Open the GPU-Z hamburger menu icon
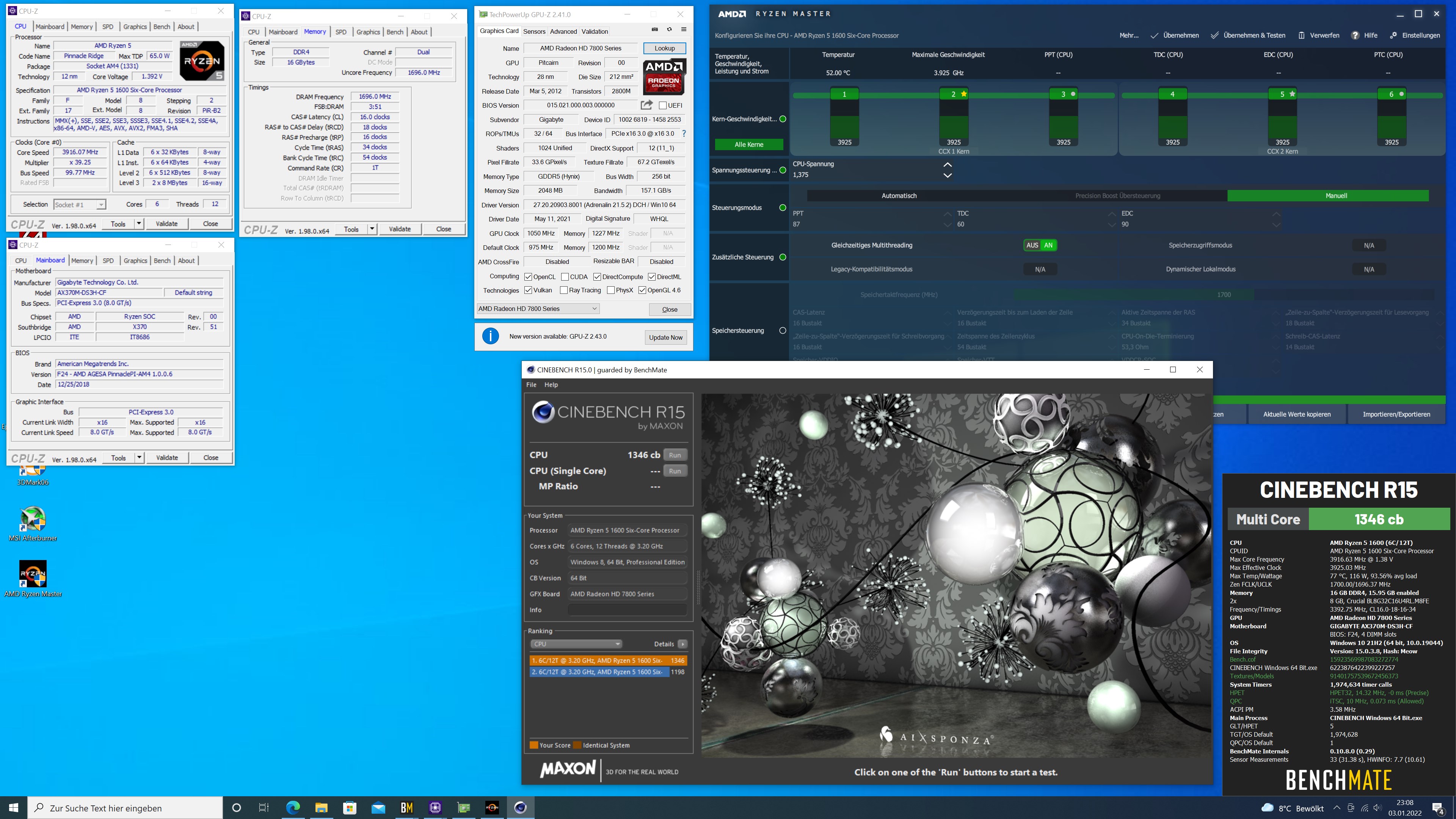Viewport: 1456px width, 819px height. [683, 30]
